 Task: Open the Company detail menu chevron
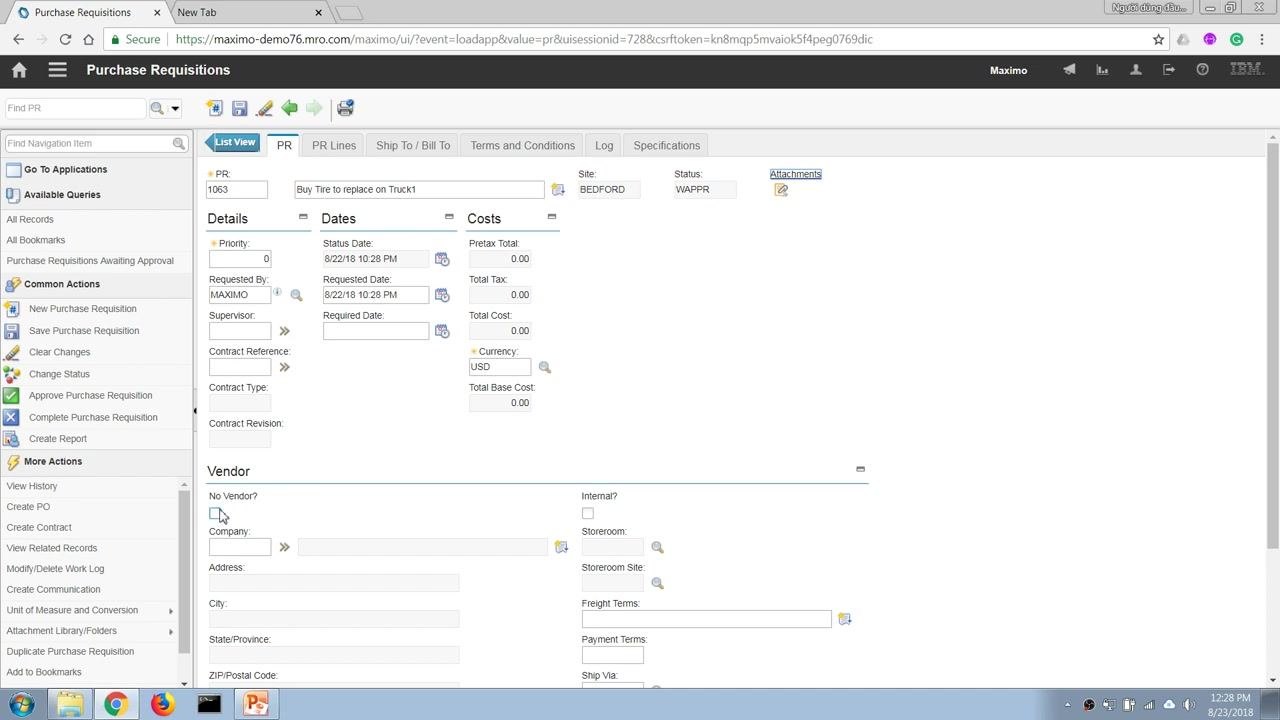pos(284,548)
